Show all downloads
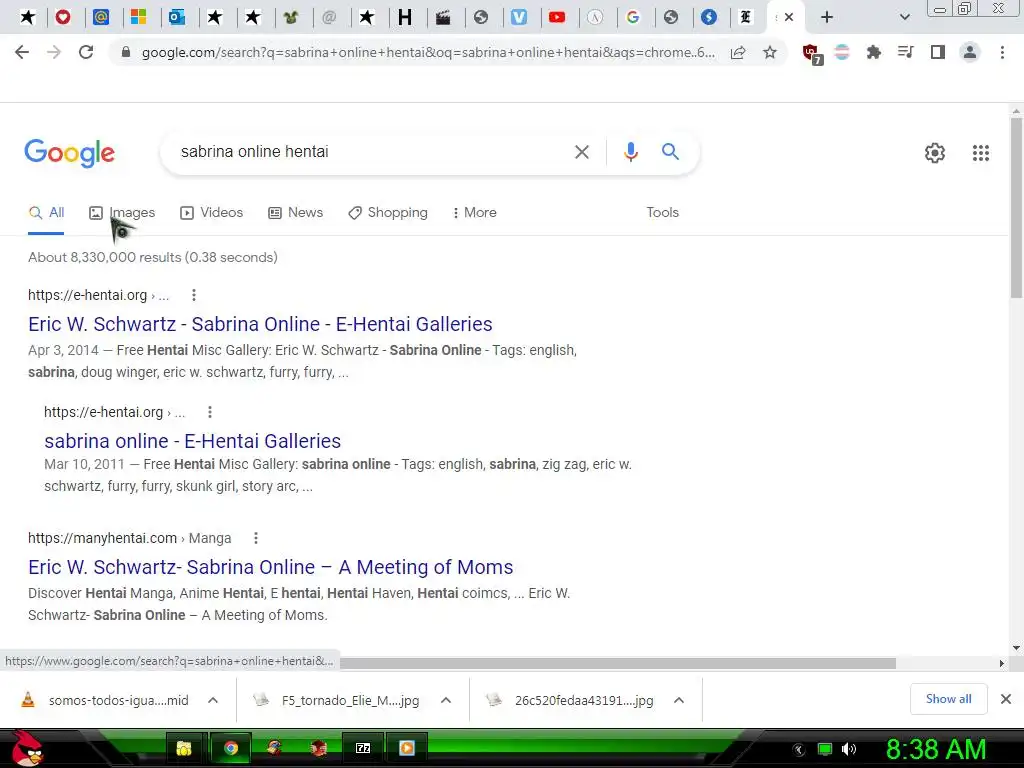1024x768 pixels. tap(948, 699)
